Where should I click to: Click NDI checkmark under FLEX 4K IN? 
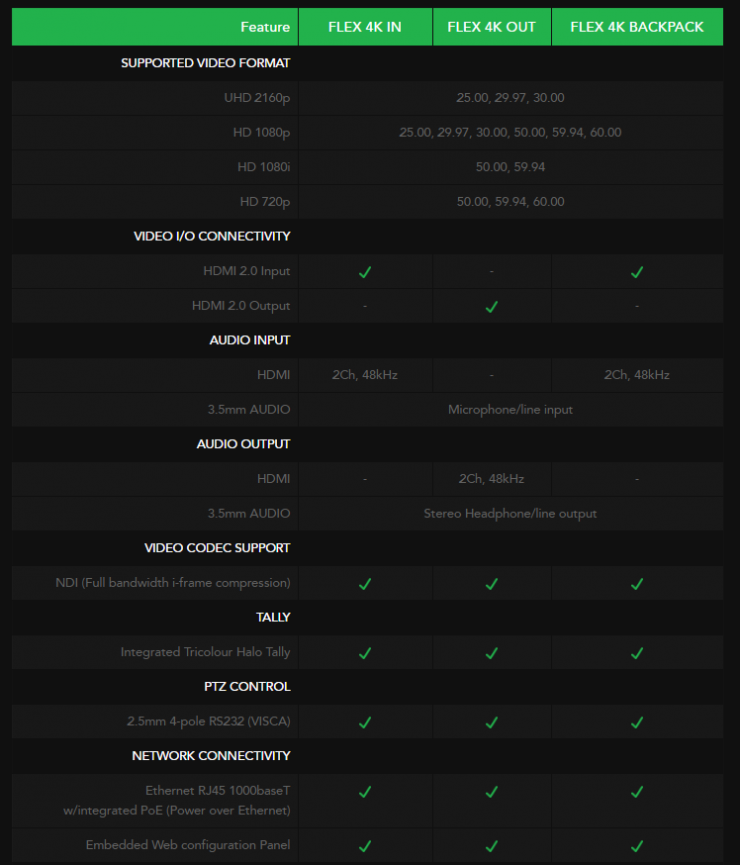[365, 583]
